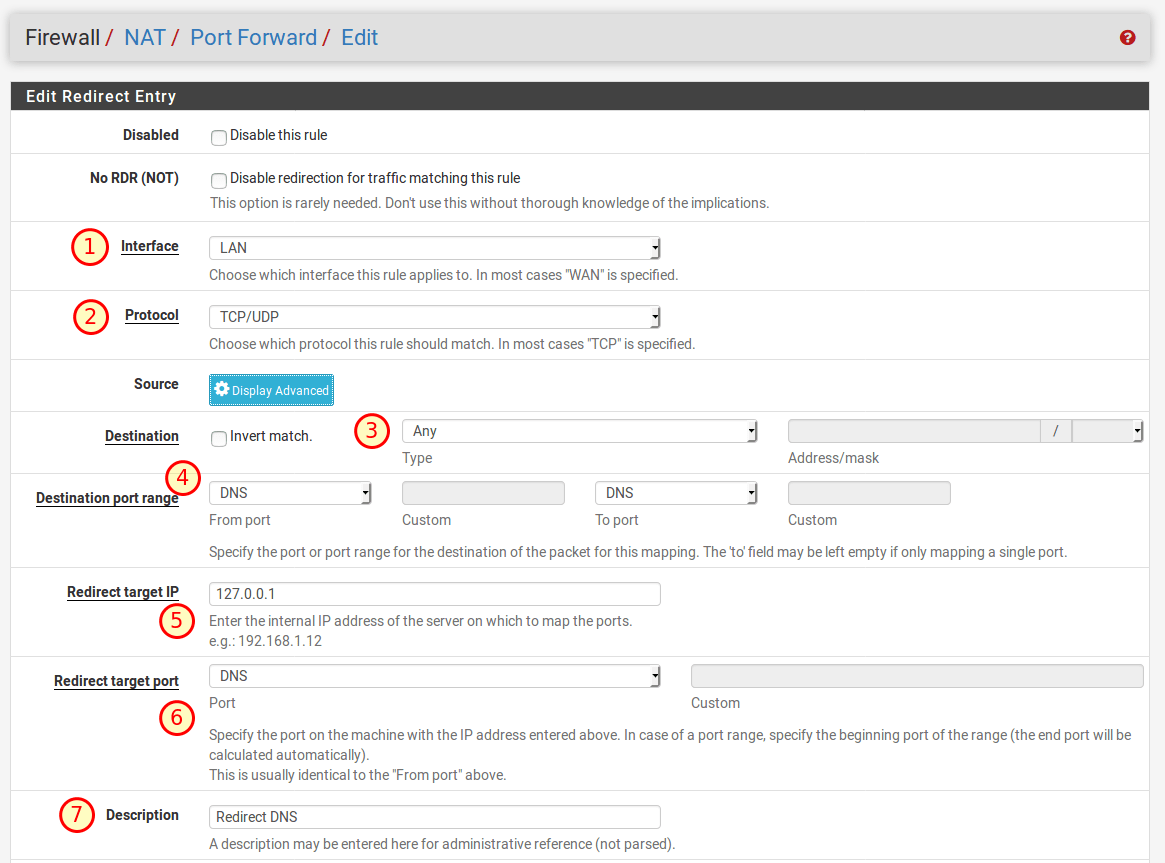Click the Redirect target port Custom field
Screen dimensions: 1165x863
(916, 676)
